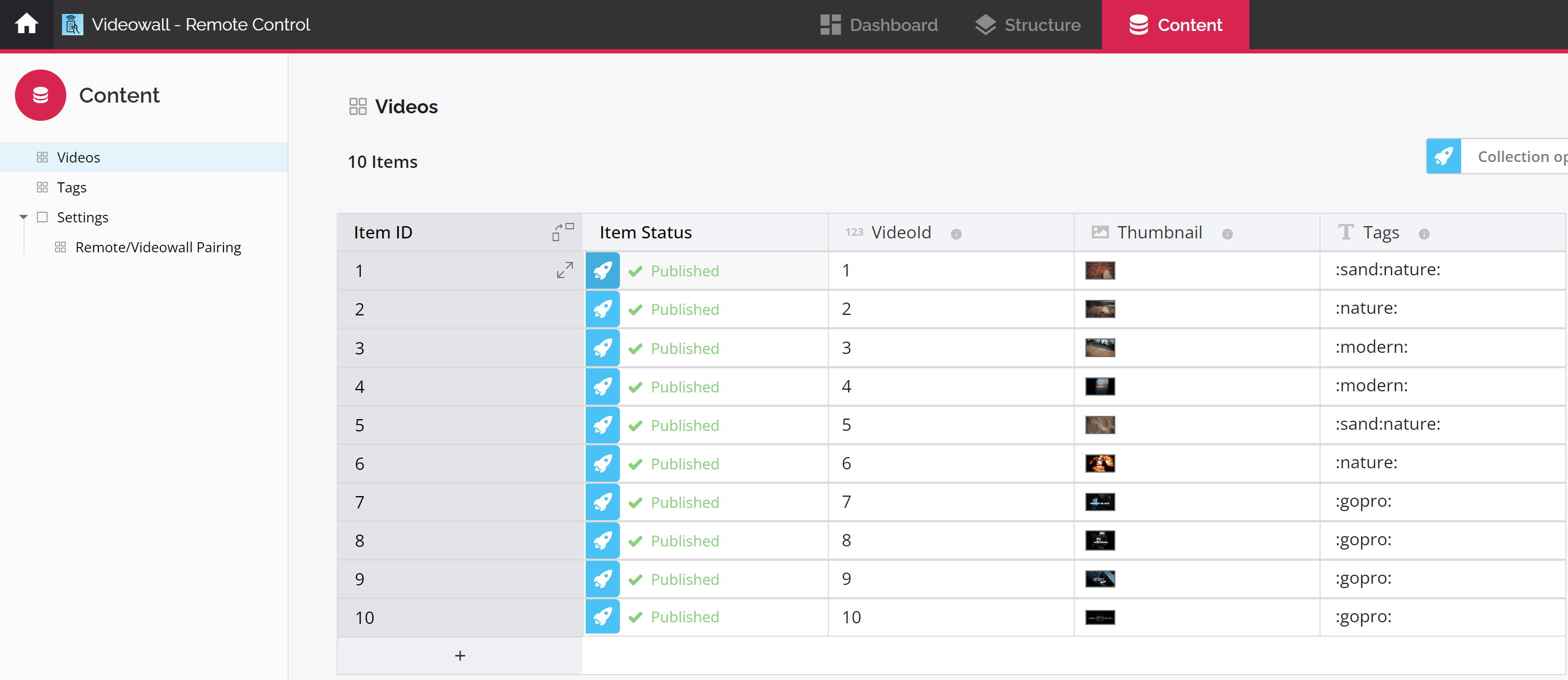Image resolution: width=1568 pixels, height=680 pixels.
Task: Click the info icon next to Tags header
Action: 1424,234
